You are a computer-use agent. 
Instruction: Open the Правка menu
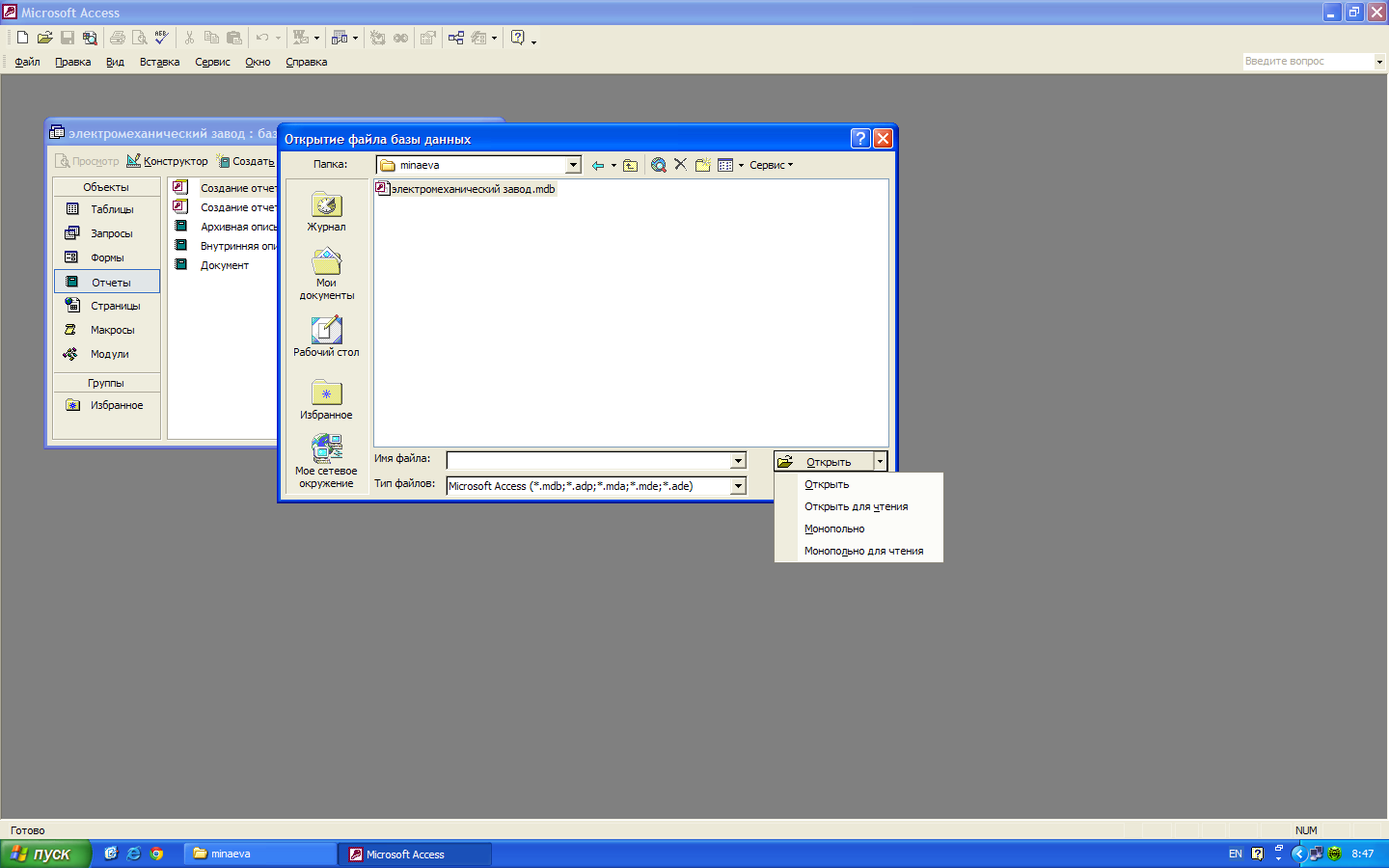[72, 62]
